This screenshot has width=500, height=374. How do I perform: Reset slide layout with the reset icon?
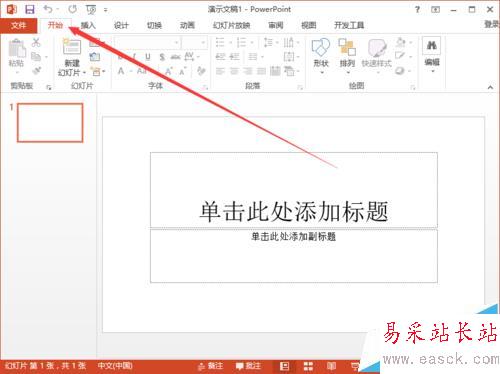[95, 57]
